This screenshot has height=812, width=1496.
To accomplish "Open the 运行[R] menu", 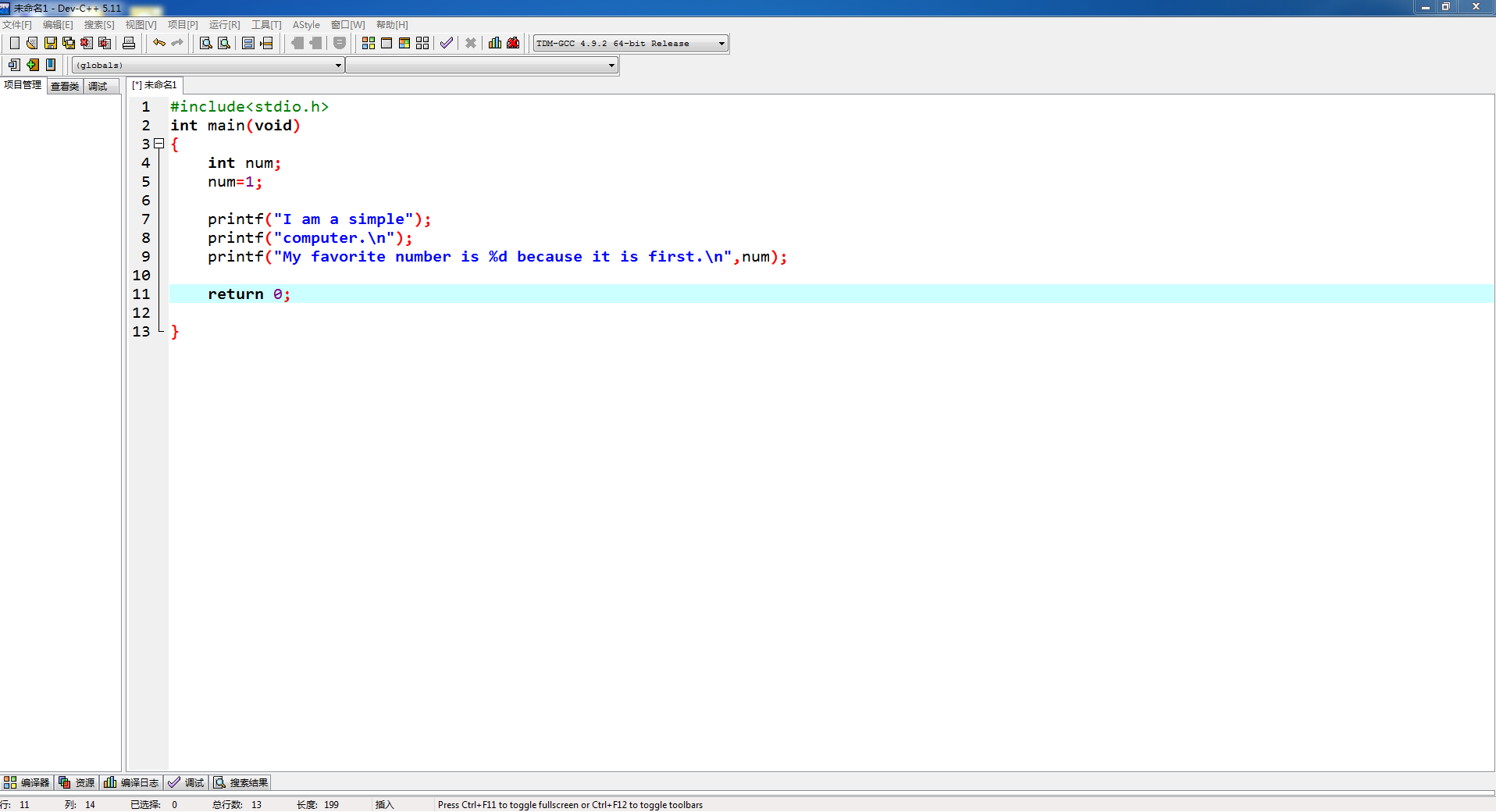I will point(224,25).
